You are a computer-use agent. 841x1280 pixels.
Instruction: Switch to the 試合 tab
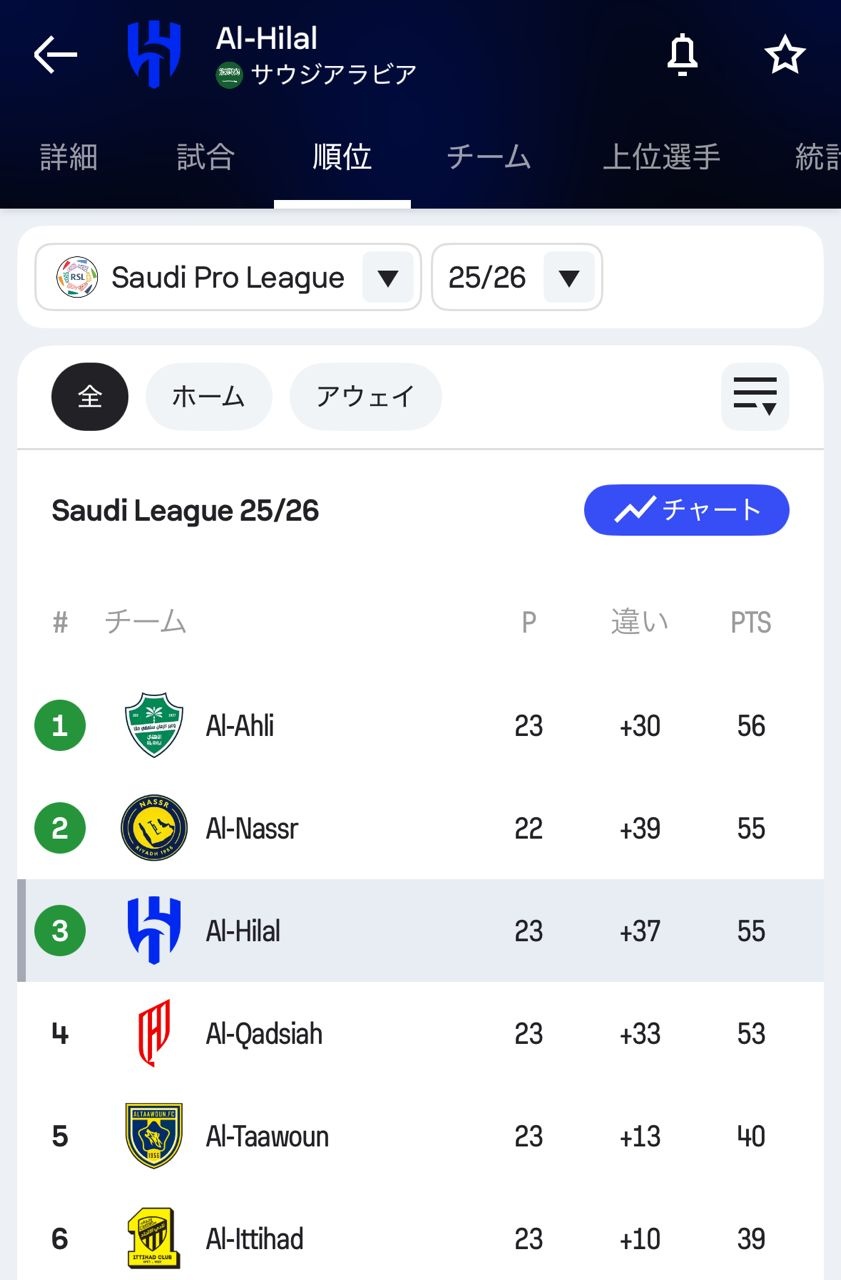[x=205, y=157]
